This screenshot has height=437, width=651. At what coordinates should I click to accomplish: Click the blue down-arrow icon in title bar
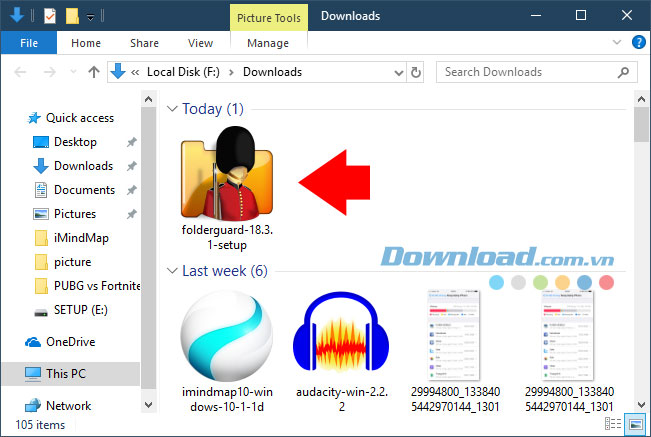(x=17, y=15)
